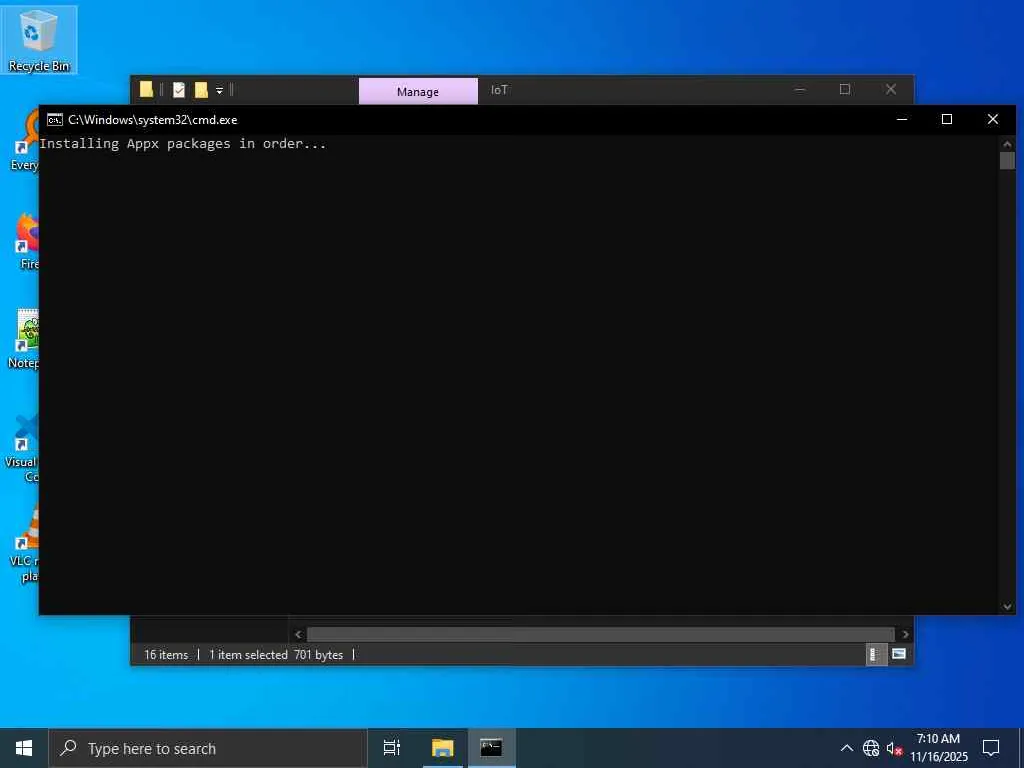This screenshot has height=768, width=1024.
Task: Click the Command Prompt taskbar icon
Action: (491, 748)
